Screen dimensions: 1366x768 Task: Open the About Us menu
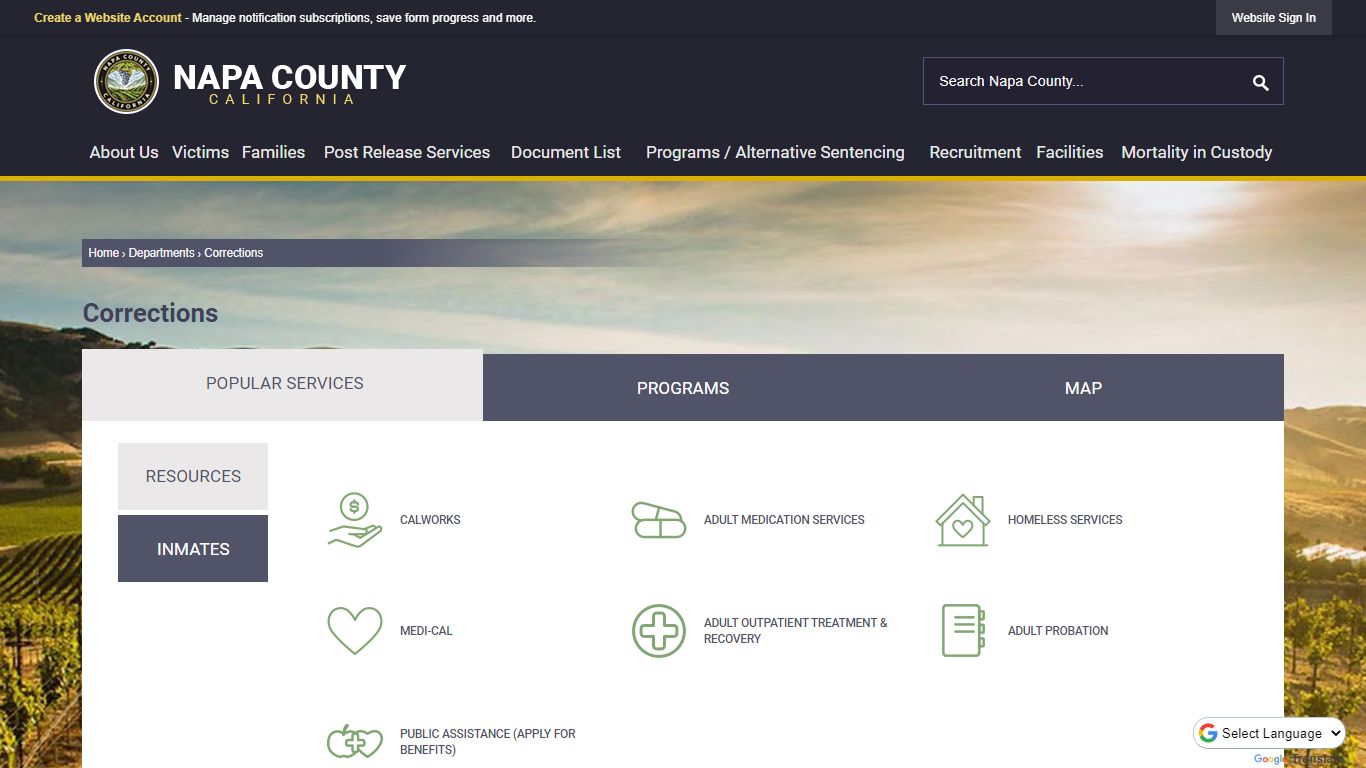pos(124,152)
